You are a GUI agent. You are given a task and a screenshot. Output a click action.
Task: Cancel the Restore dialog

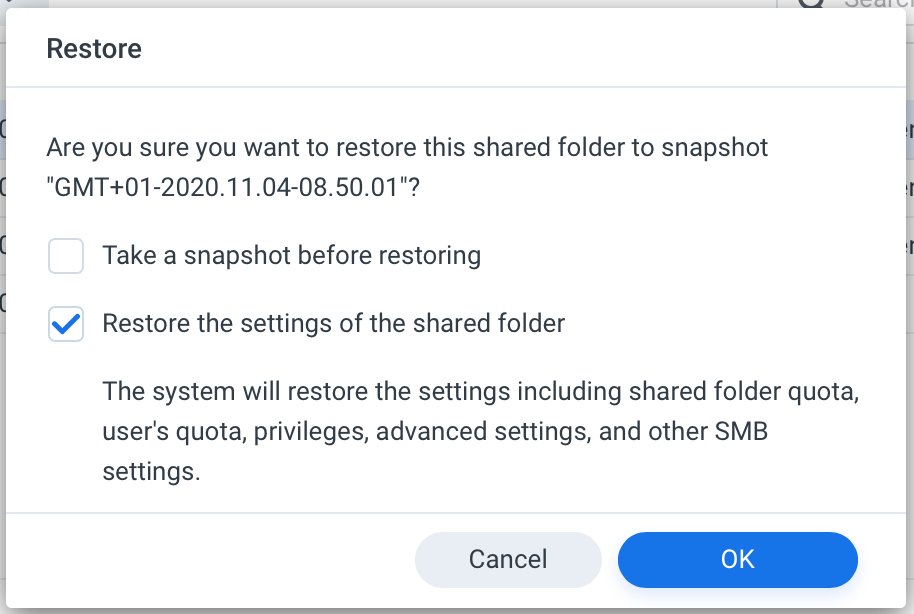508,559
